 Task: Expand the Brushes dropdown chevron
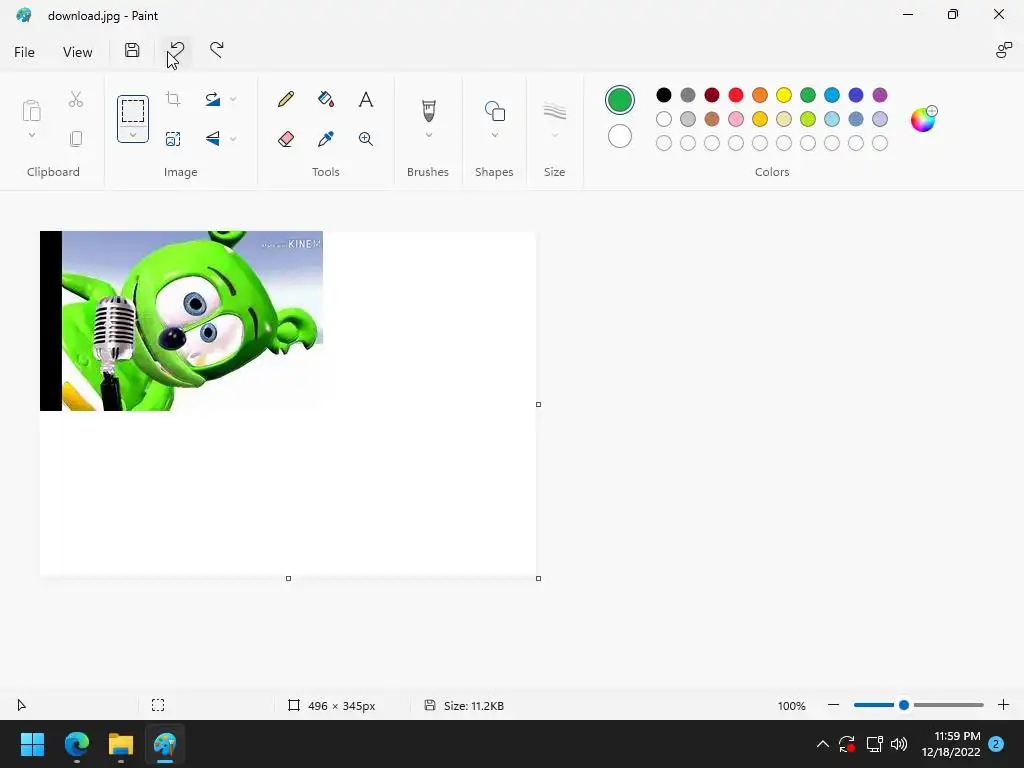tap(428, 135)
